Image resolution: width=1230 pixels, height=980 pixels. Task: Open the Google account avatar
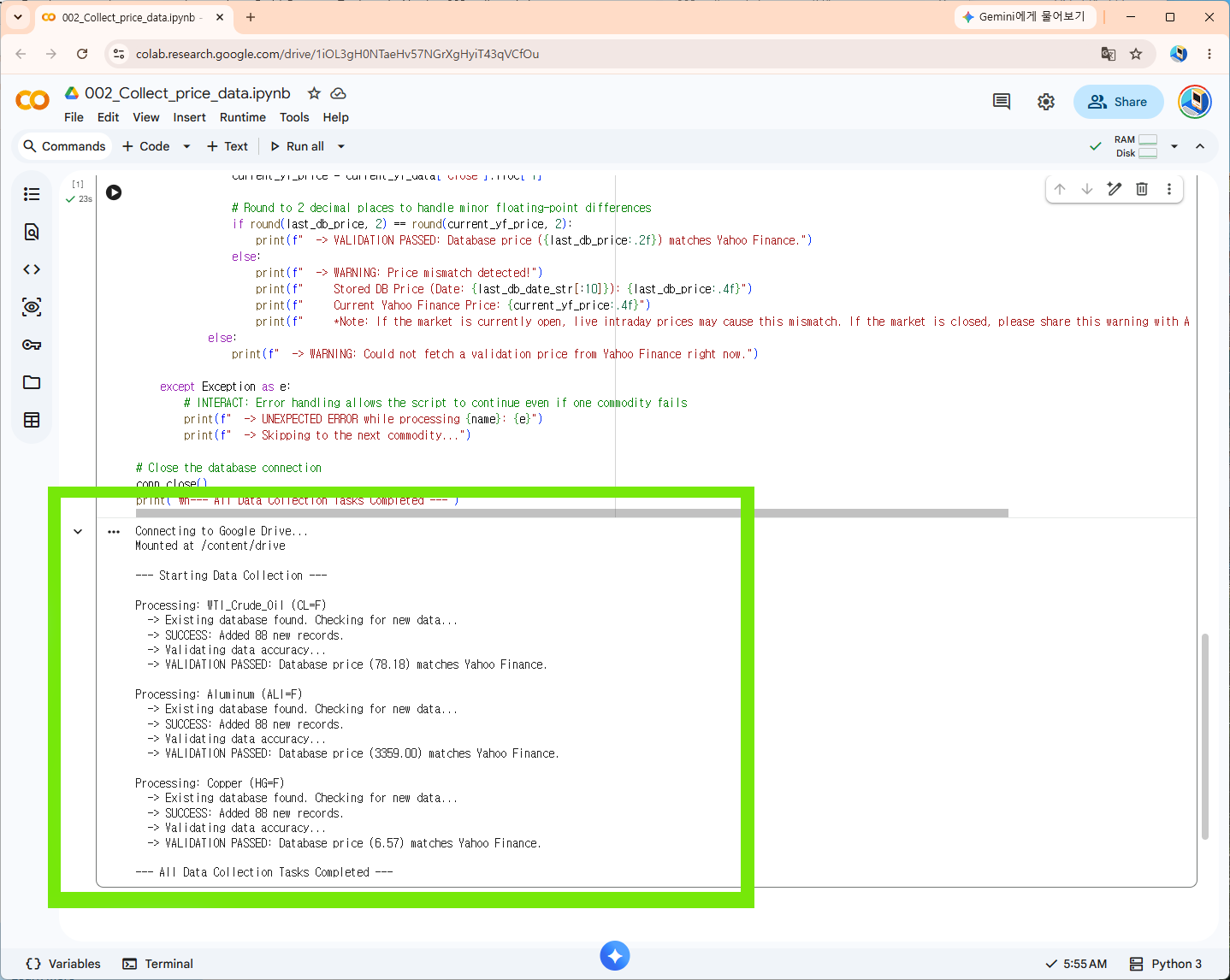1195,102
